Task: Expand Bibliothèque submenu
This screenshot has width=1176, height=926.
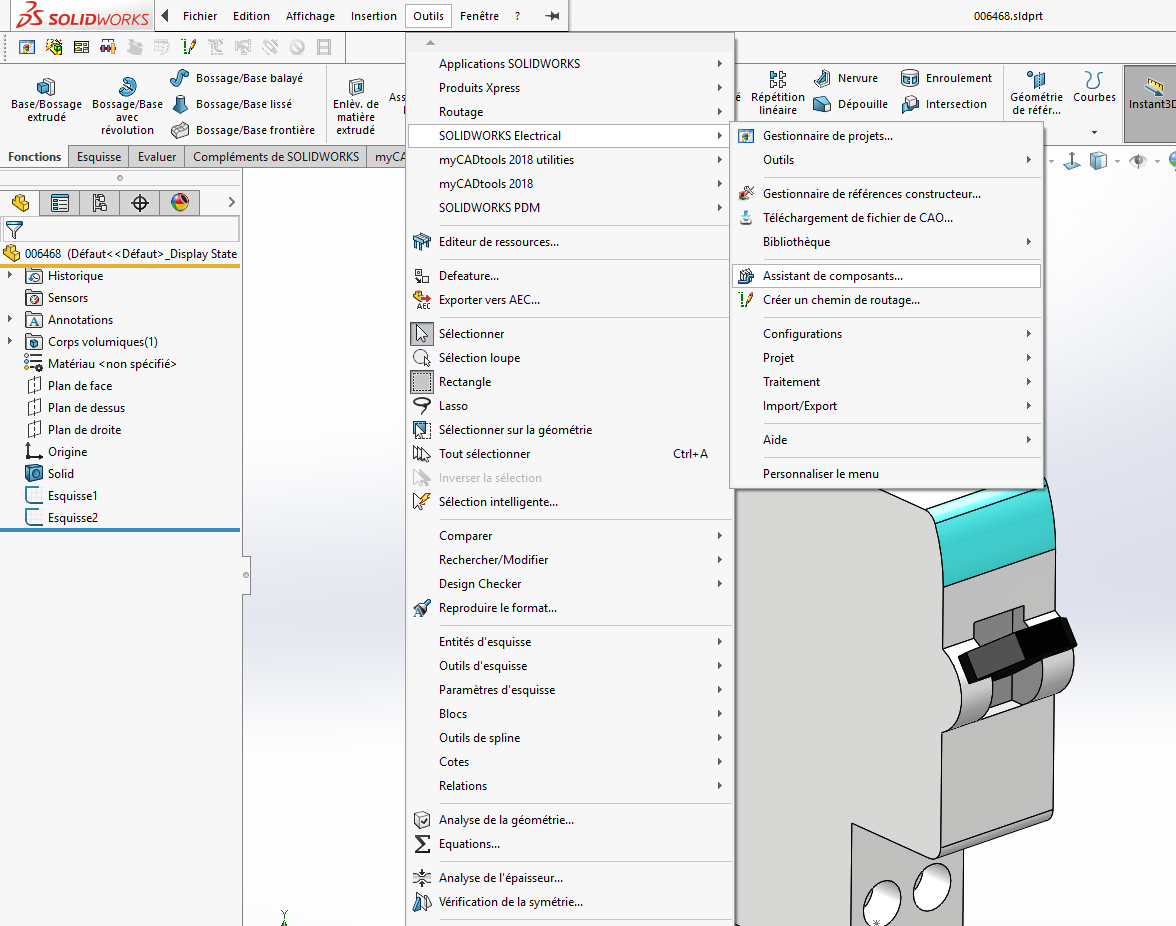Action: [886, 242]
